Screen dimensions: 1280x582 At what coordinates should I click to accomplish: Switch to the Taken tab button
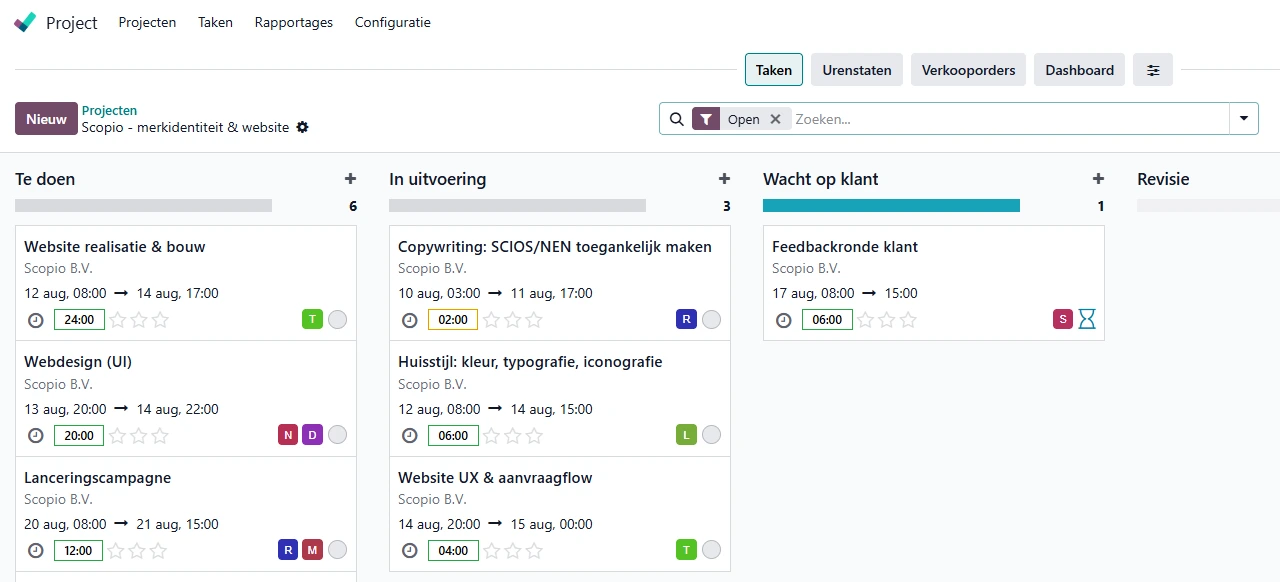click(774, 70)
